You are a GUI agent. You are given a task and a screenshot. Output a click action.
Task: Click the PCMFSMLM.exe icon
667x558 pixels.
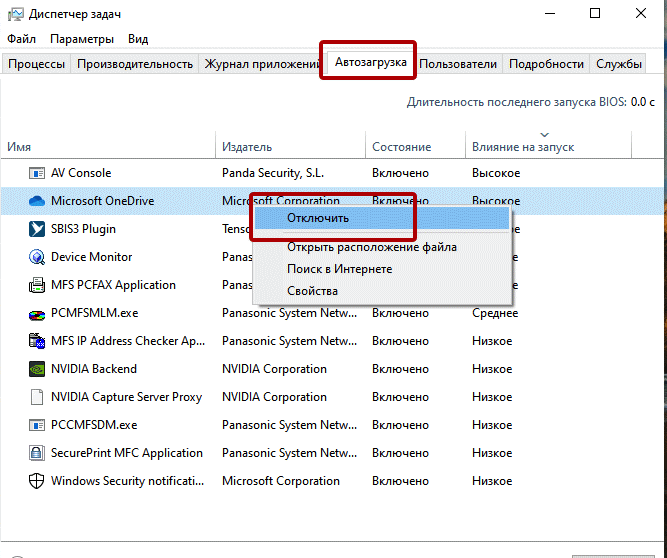pos(37,315)
